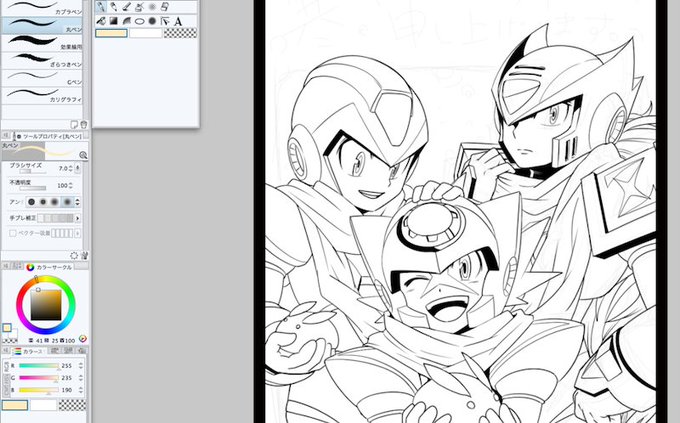680x423 pixels.
Task: Adjust the brush size stepper arrows
Action: tap(71, 168)
